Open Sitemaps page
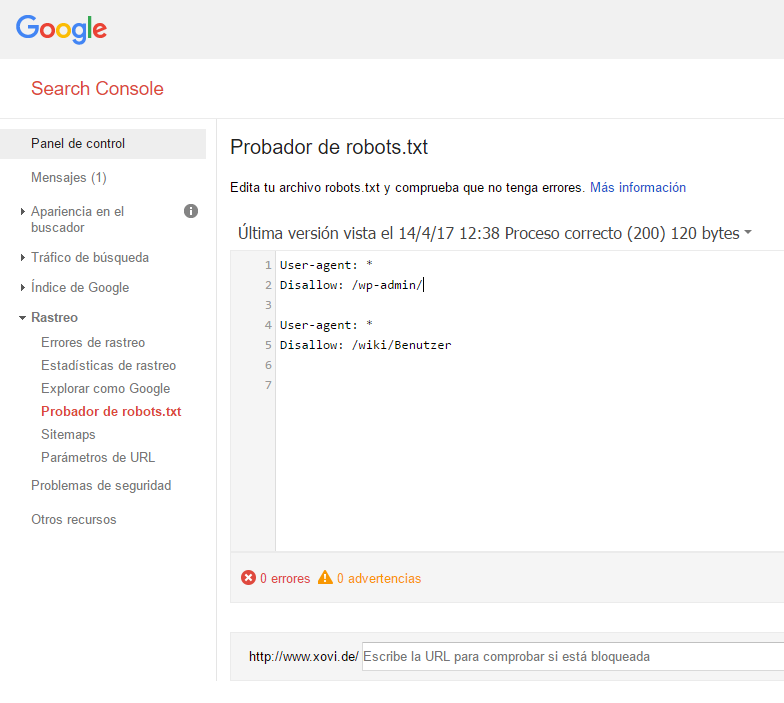 click(68, 434)
